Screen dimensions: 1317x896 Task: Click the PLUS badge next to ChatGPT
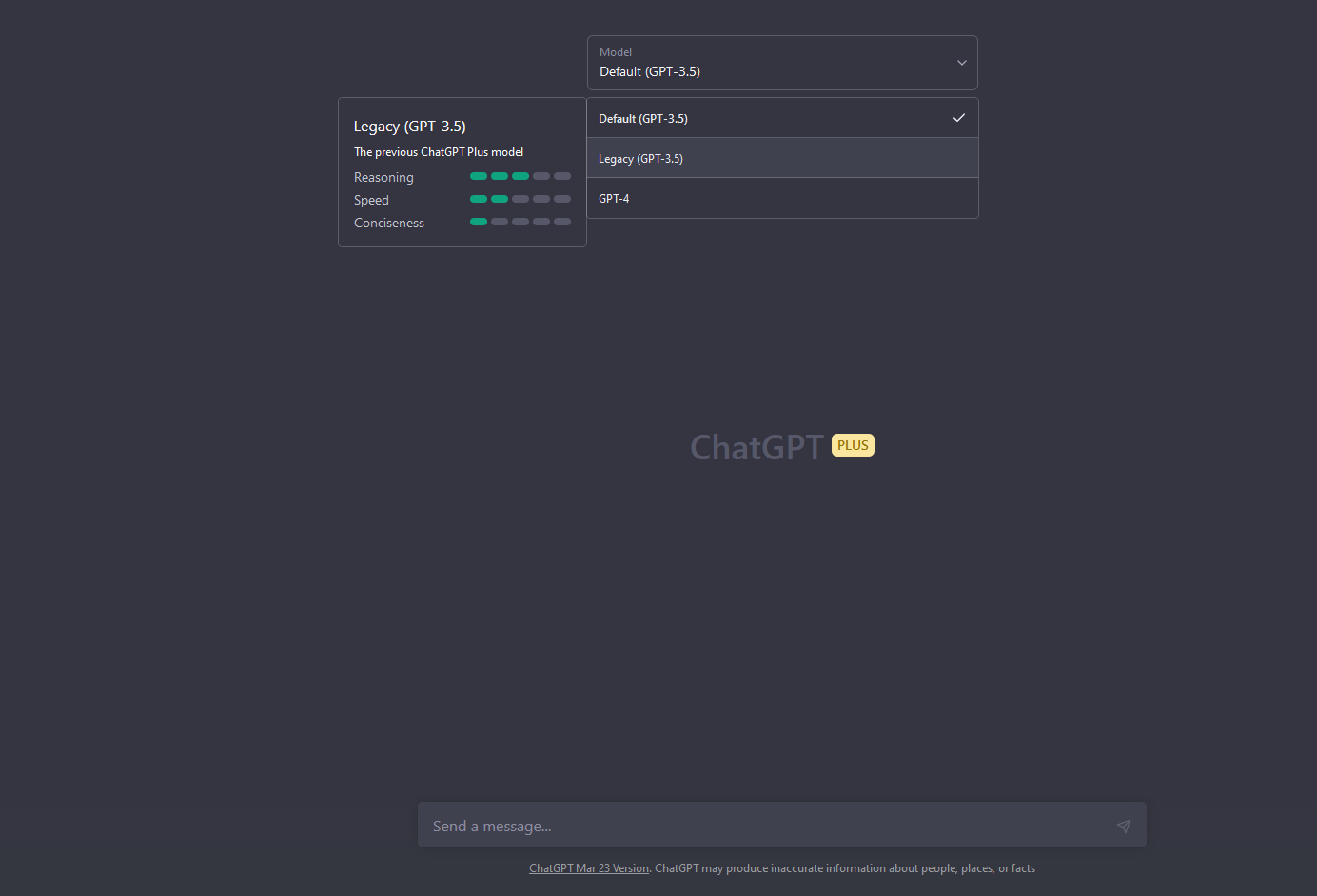[x=853, y=445]
